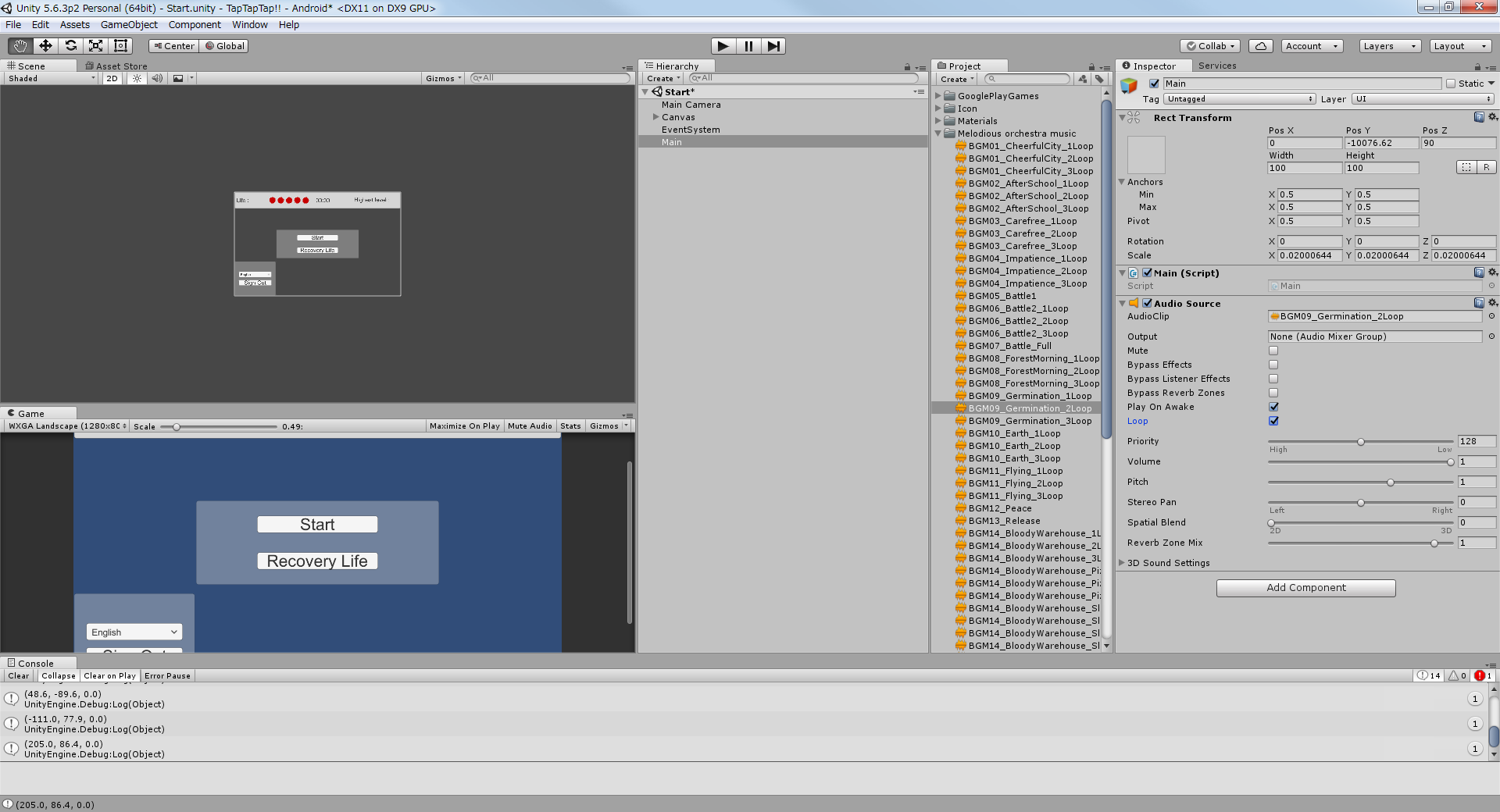Switch to the Asset Store tab
The width and height of the screenshot is (1500, 812).
tap(116, 66)
